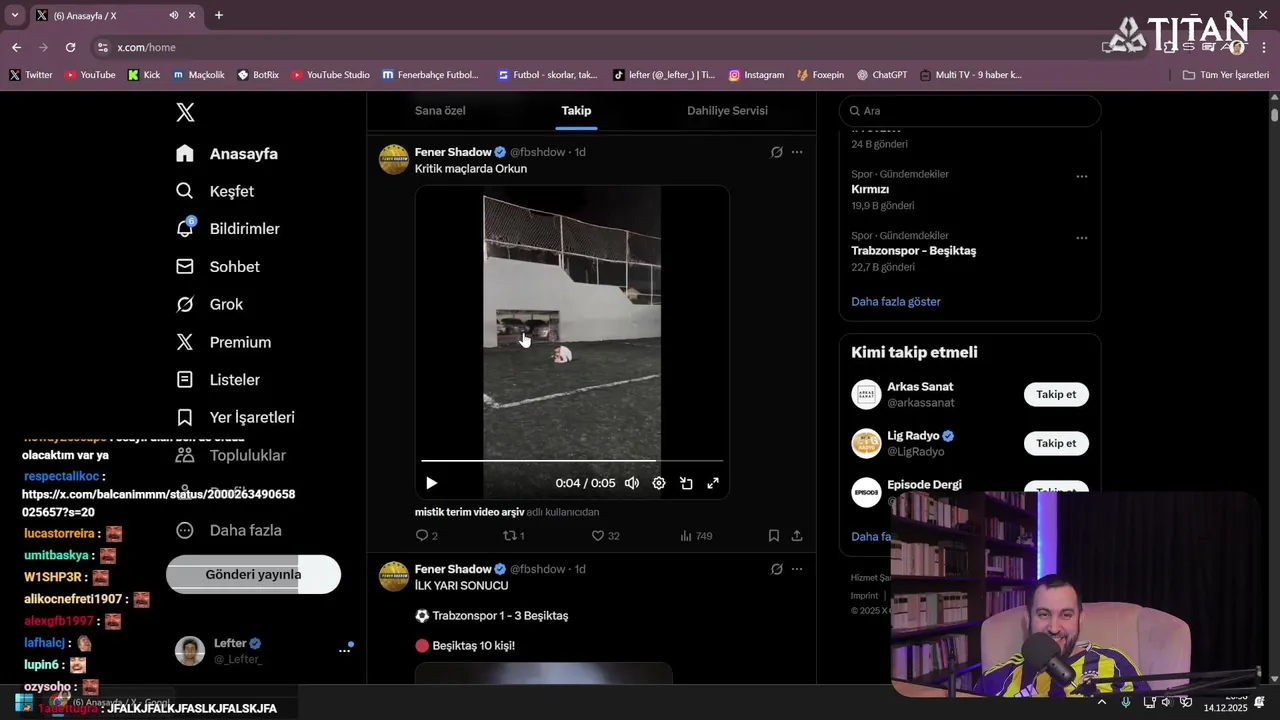This screenshot has width=1280, height=720.
Task: Open more menu on İLK YARI SONUCU post
Action: point(797,569)
